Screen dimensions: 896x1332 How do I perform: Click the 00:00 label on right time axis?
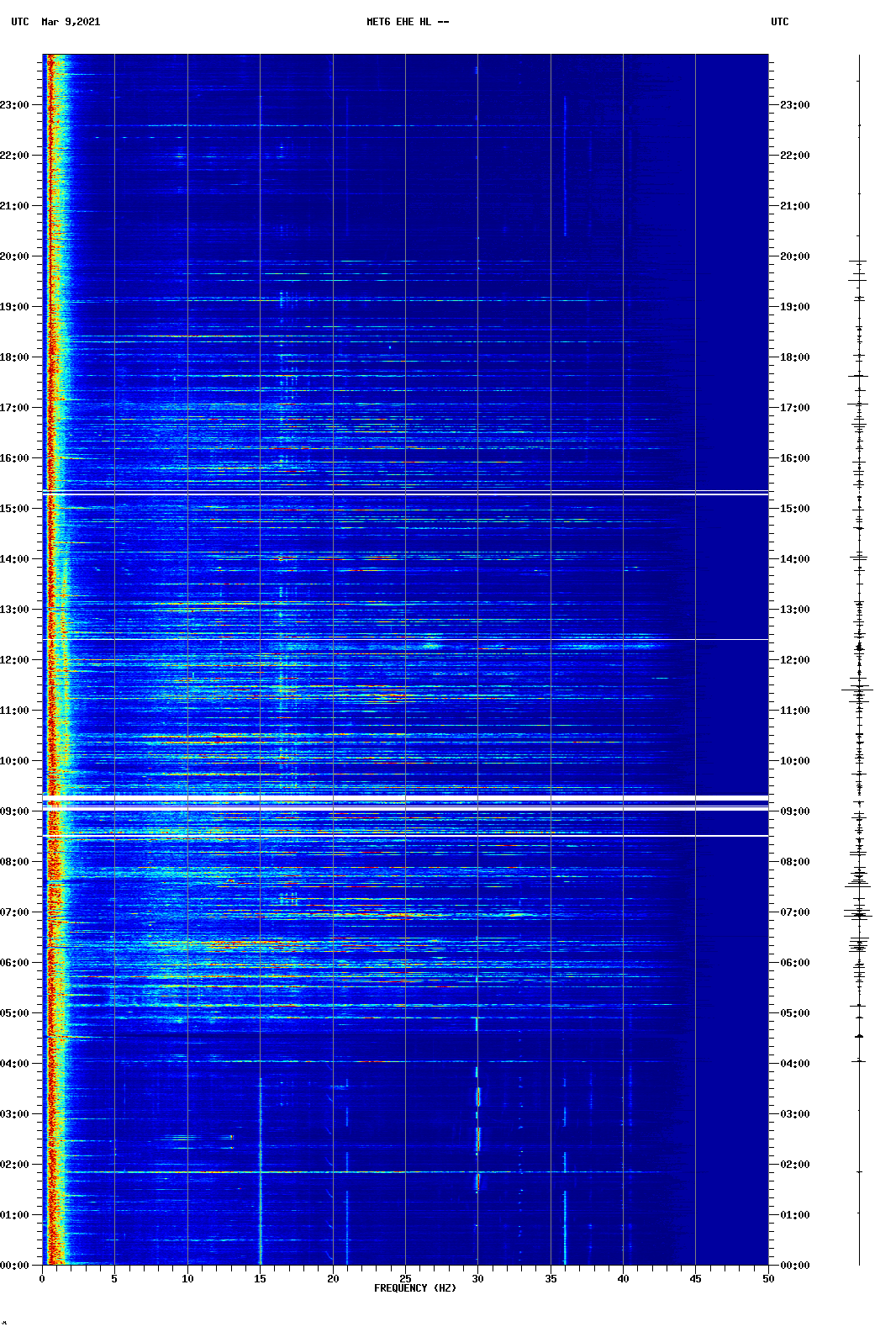tap(794, 1266)
